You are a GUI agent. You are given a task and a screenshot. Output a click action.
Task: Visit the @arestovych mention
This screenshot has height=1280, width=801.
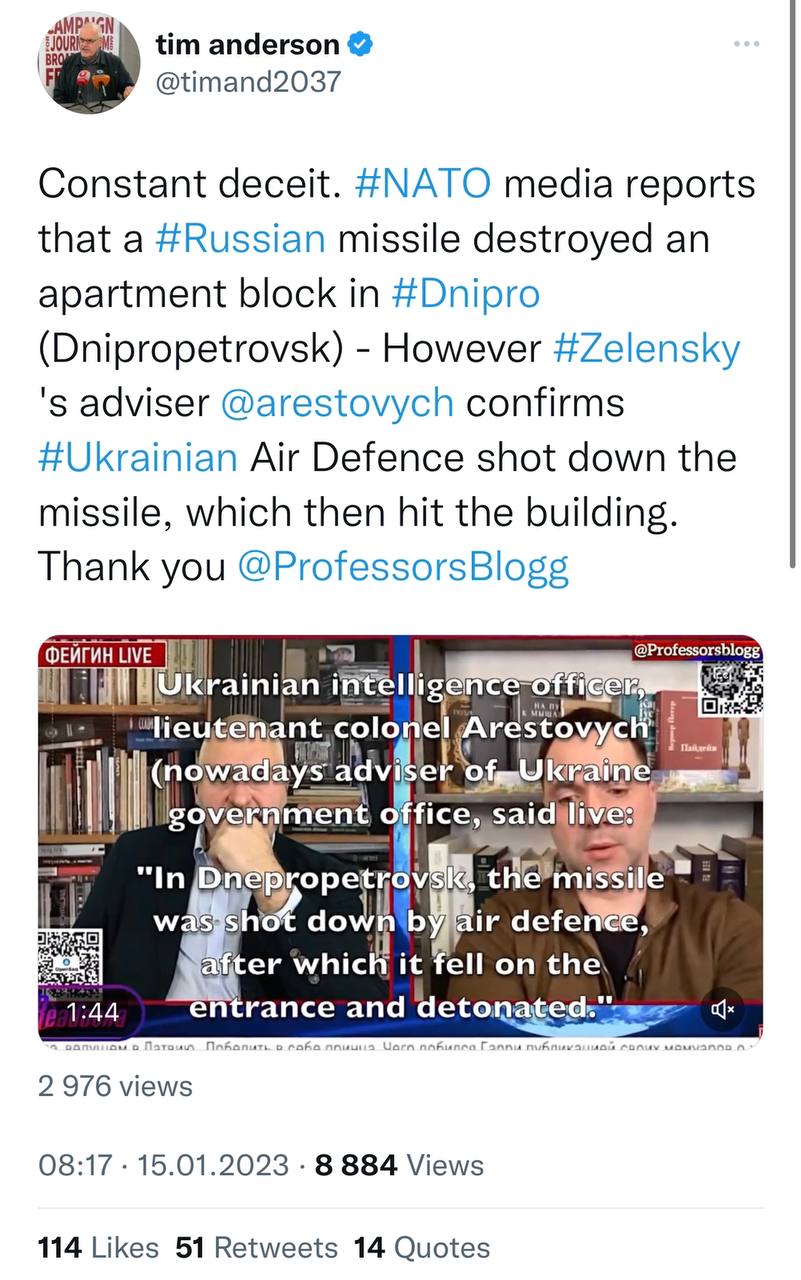(336, 403)
